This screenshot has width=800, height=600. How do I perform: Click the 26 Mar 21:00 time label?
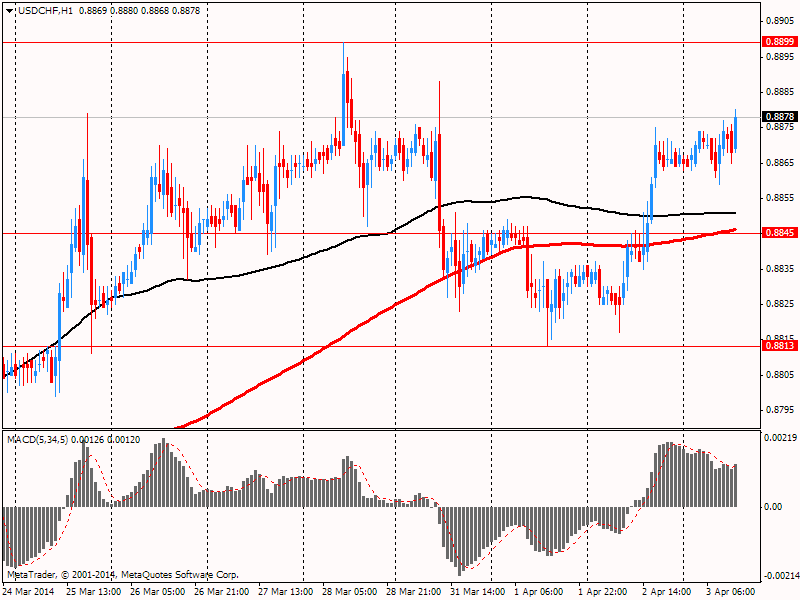coord(221,592)
